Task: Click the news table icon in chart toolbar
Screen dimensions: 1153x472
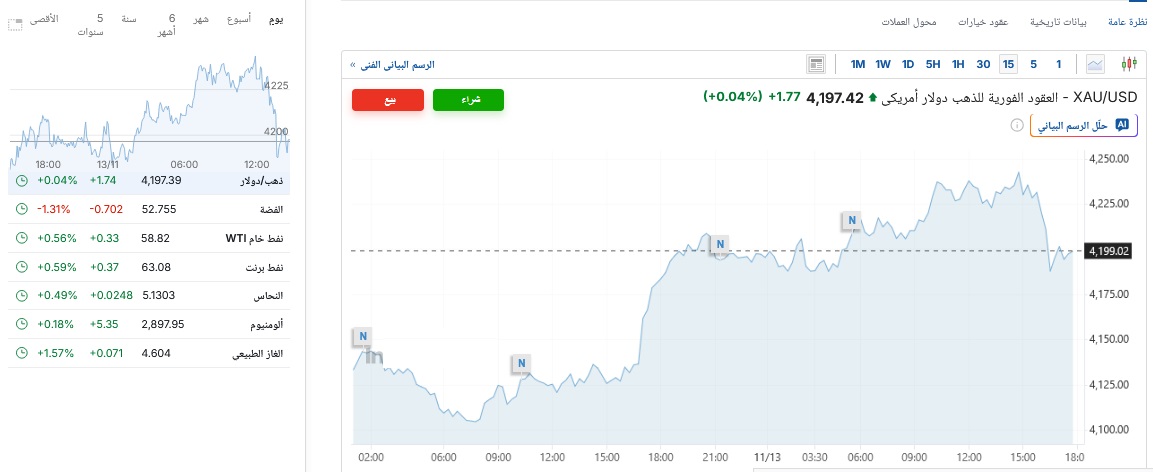Action: click(x=816, y=65)
